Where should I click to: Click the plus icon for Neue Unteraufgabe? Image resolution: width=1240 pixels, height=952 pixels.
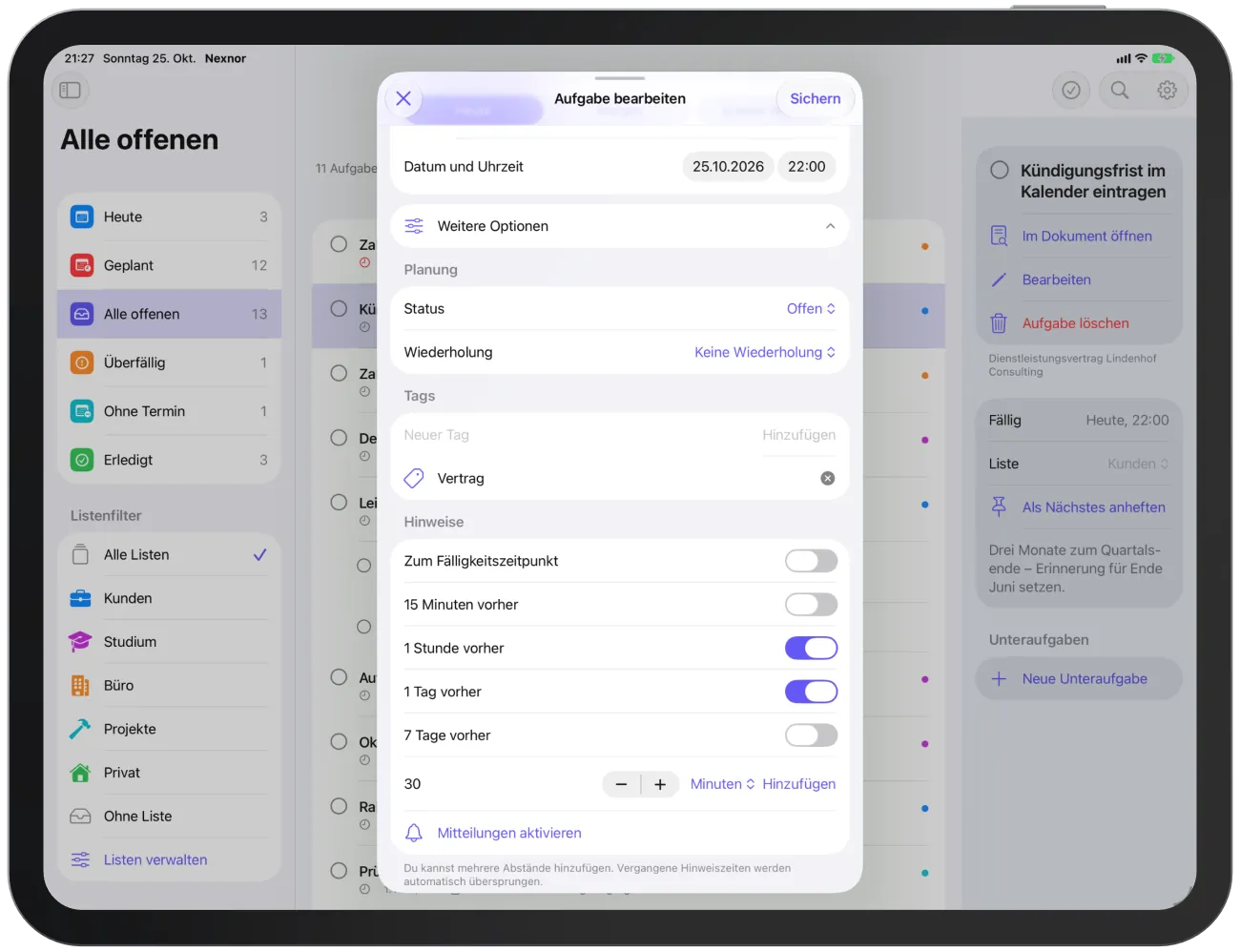[x=999, y=679]
